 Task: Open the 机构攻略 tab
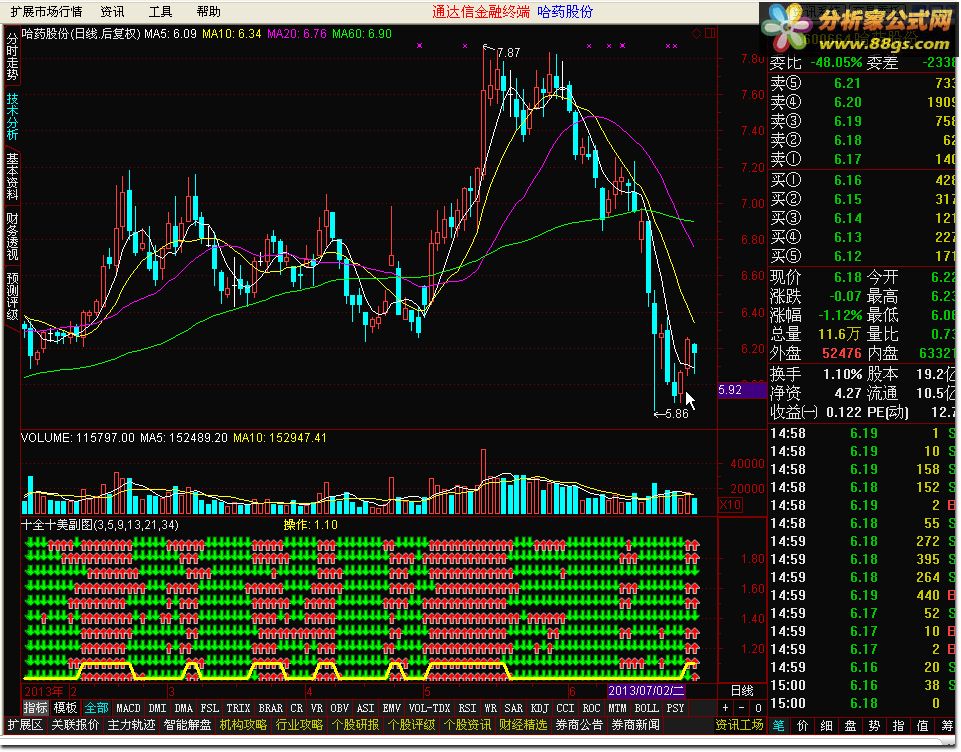pos(243,725)
